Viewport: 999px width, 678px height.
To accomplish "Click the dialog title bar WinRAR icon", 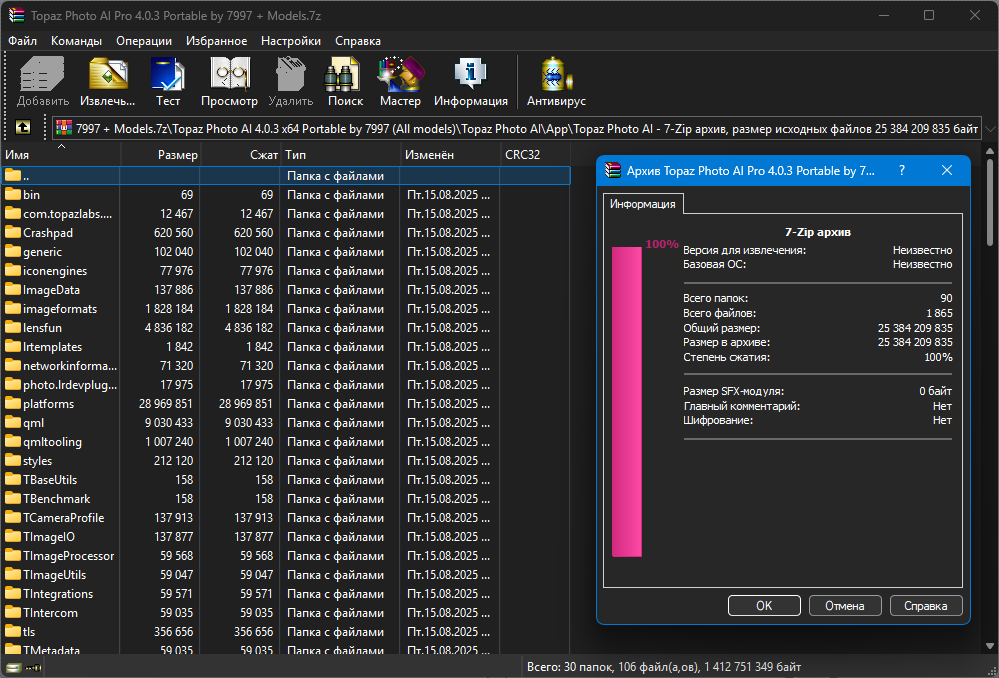I will 613,170.
